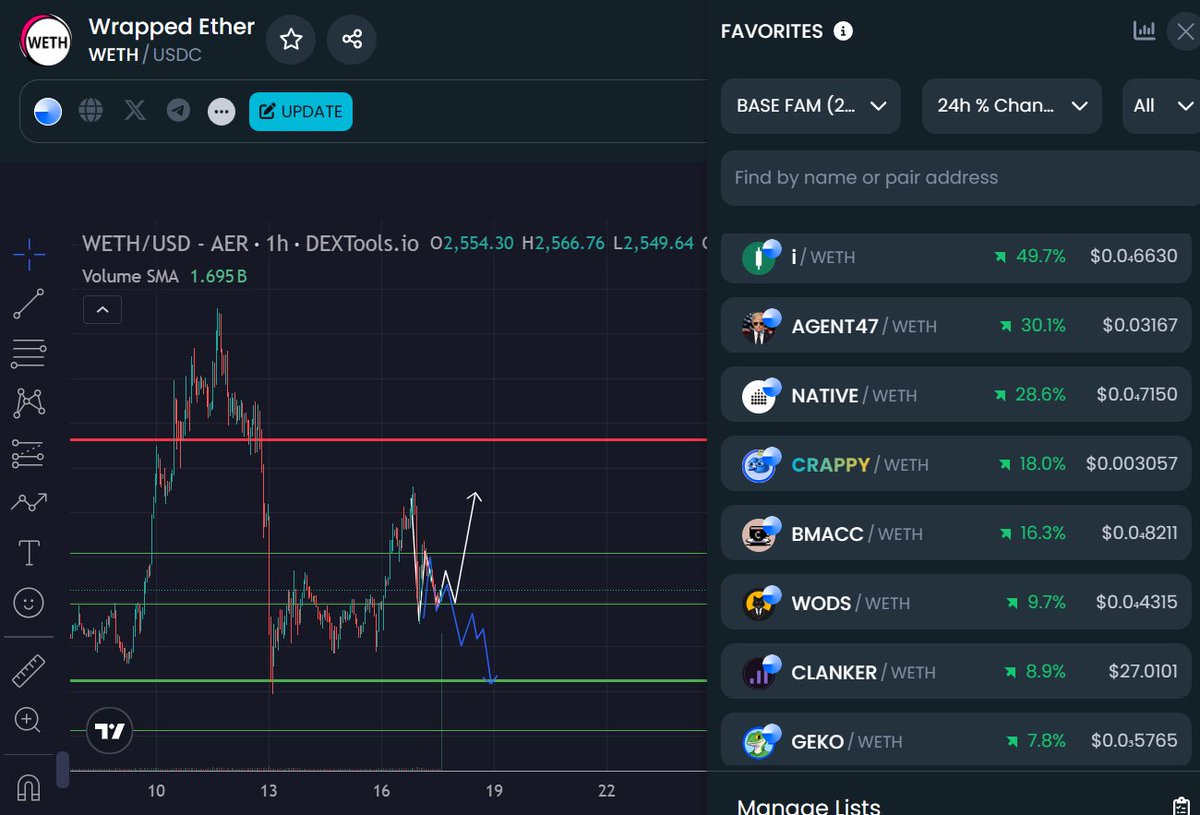Click the Volume SMA indicator label

(x=130, y=276)
